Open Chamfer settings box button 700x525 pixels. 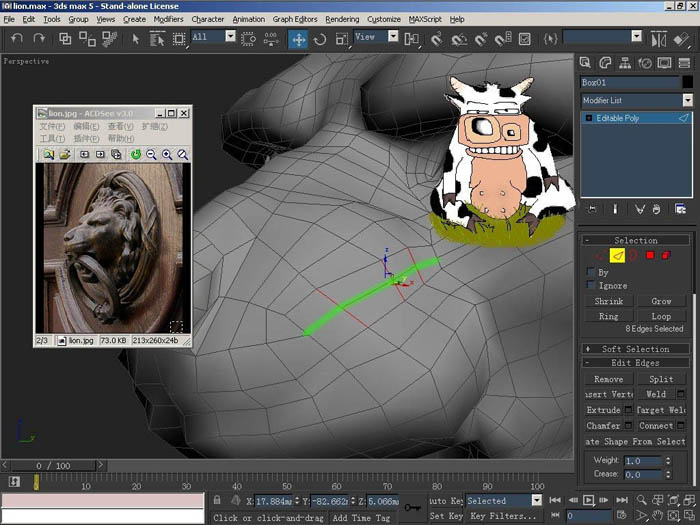tap(628, 425)
